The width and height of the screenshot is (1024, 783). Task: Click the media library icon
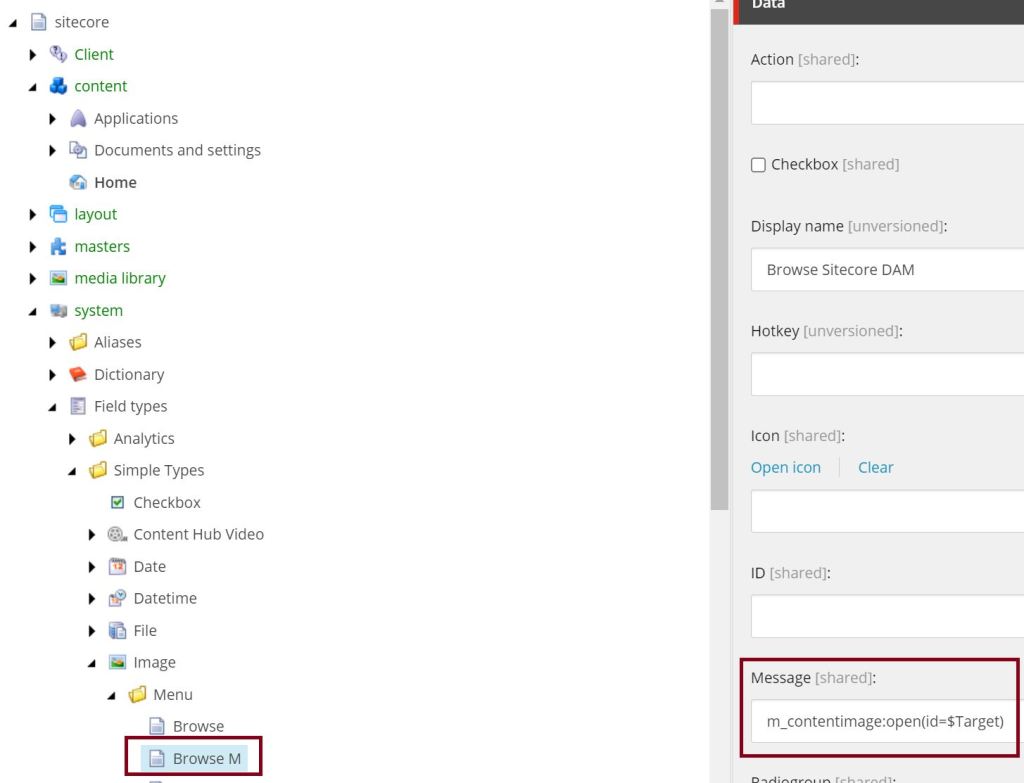click(61, 278)
